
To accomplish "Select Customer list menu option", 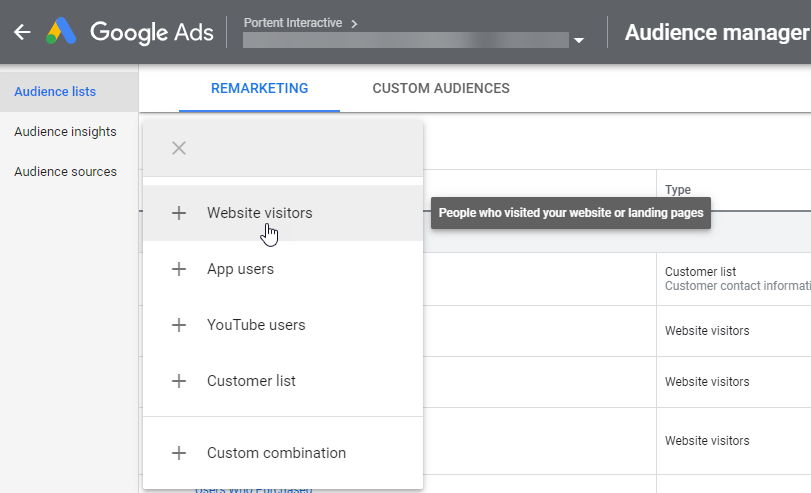I will [x=283, y=381].
